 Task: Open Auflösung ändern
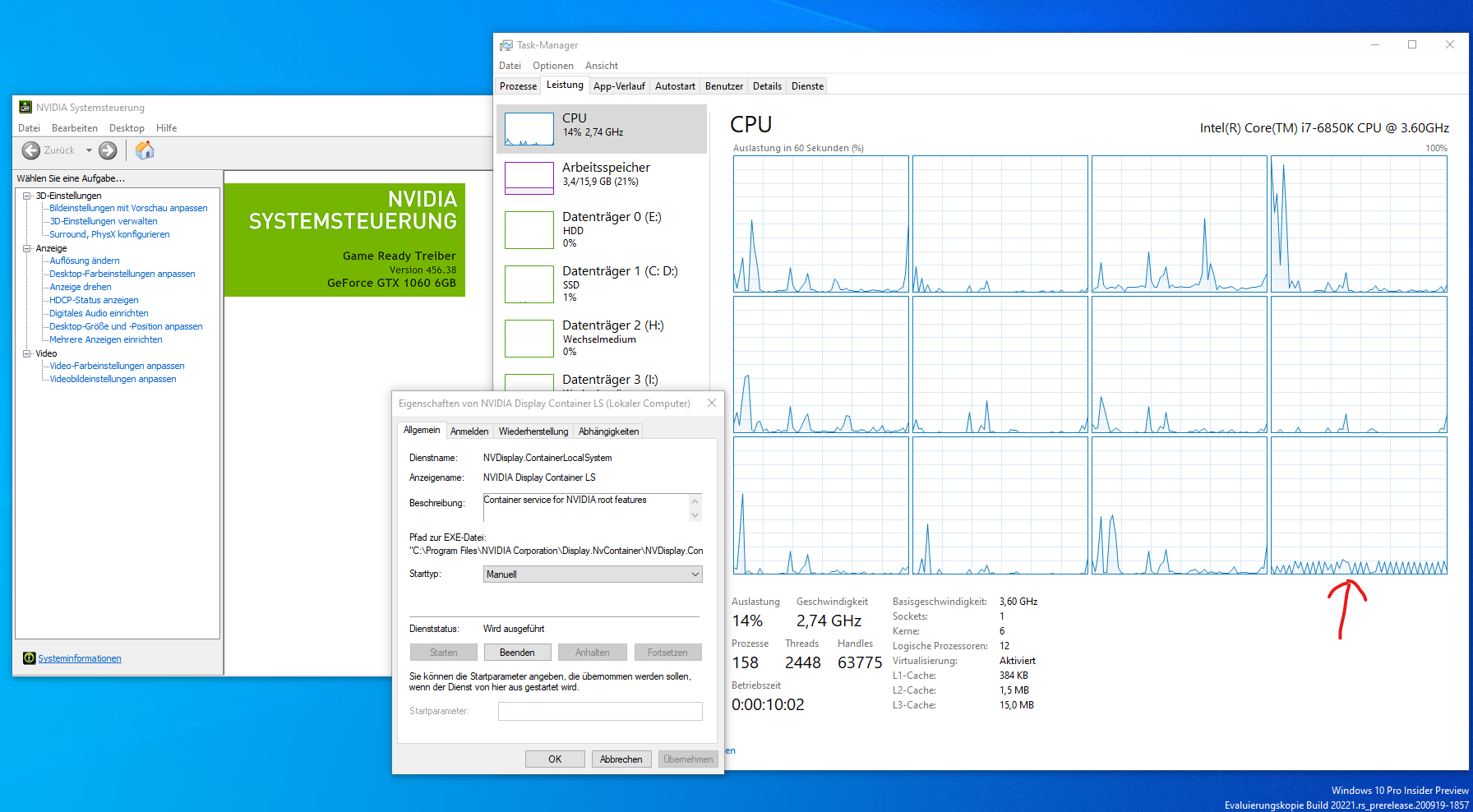click(84, 261)
